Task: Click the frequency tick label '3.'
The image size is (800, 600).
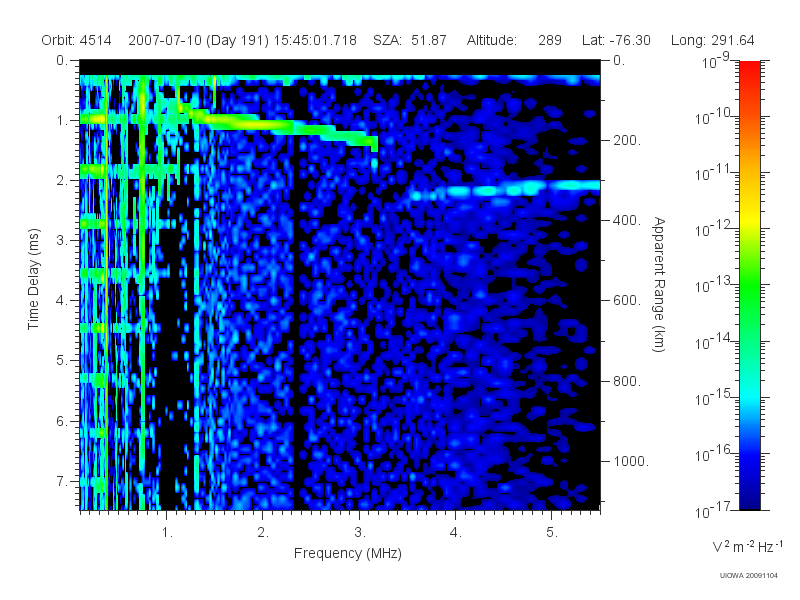Action: 360,532
